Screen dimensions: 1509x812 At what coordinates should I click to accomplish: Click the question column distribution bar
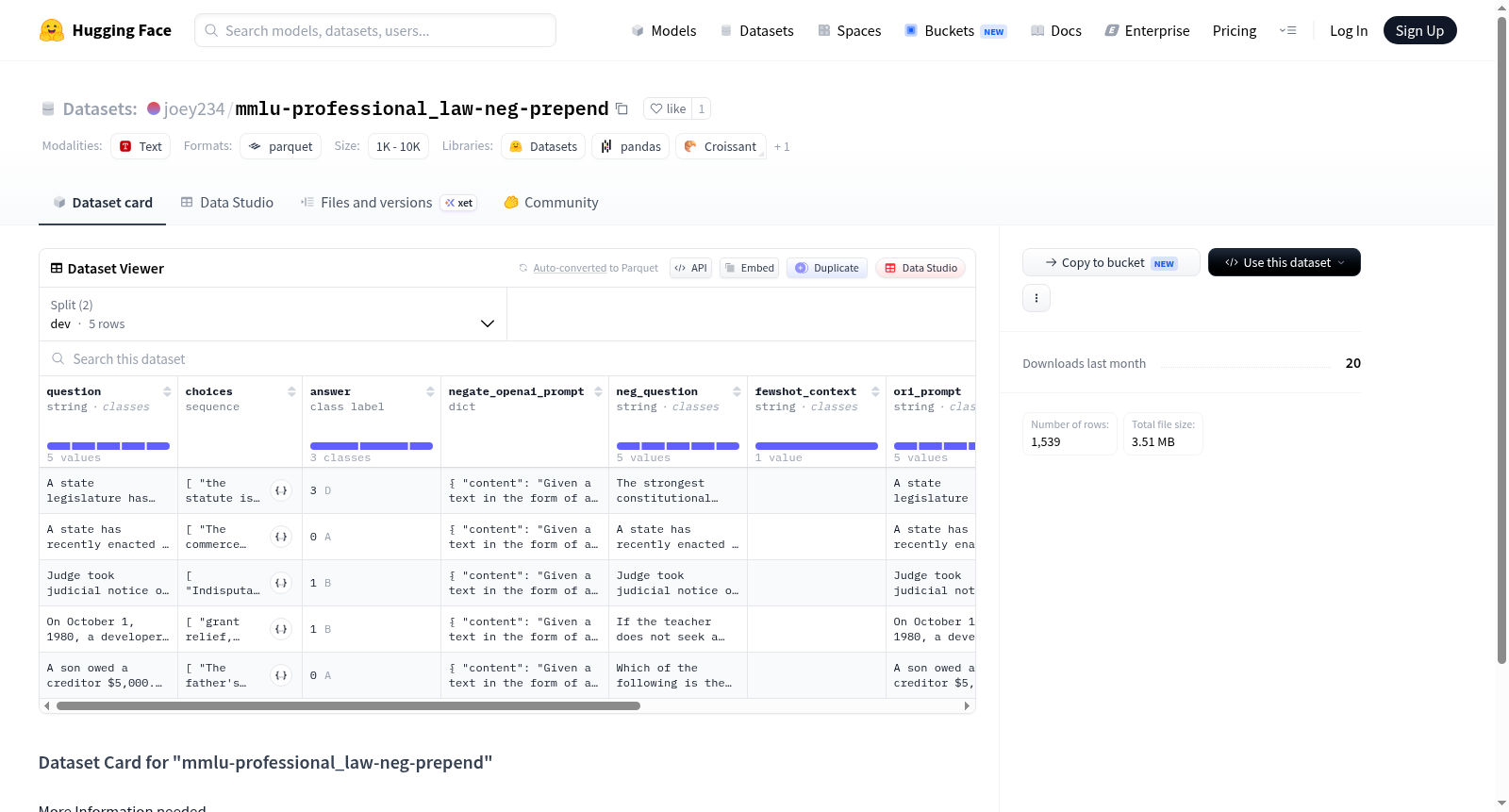tap(108, 445)
